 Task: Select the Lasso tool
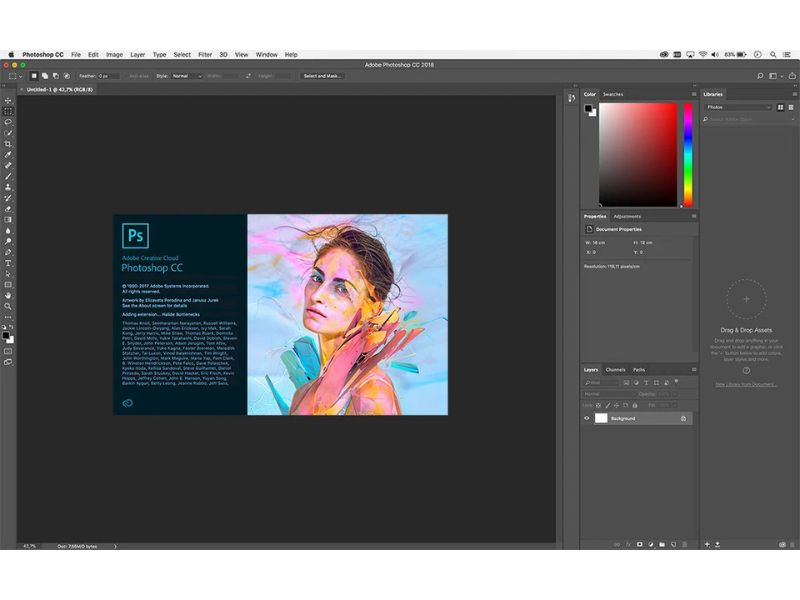coord(8,122)
